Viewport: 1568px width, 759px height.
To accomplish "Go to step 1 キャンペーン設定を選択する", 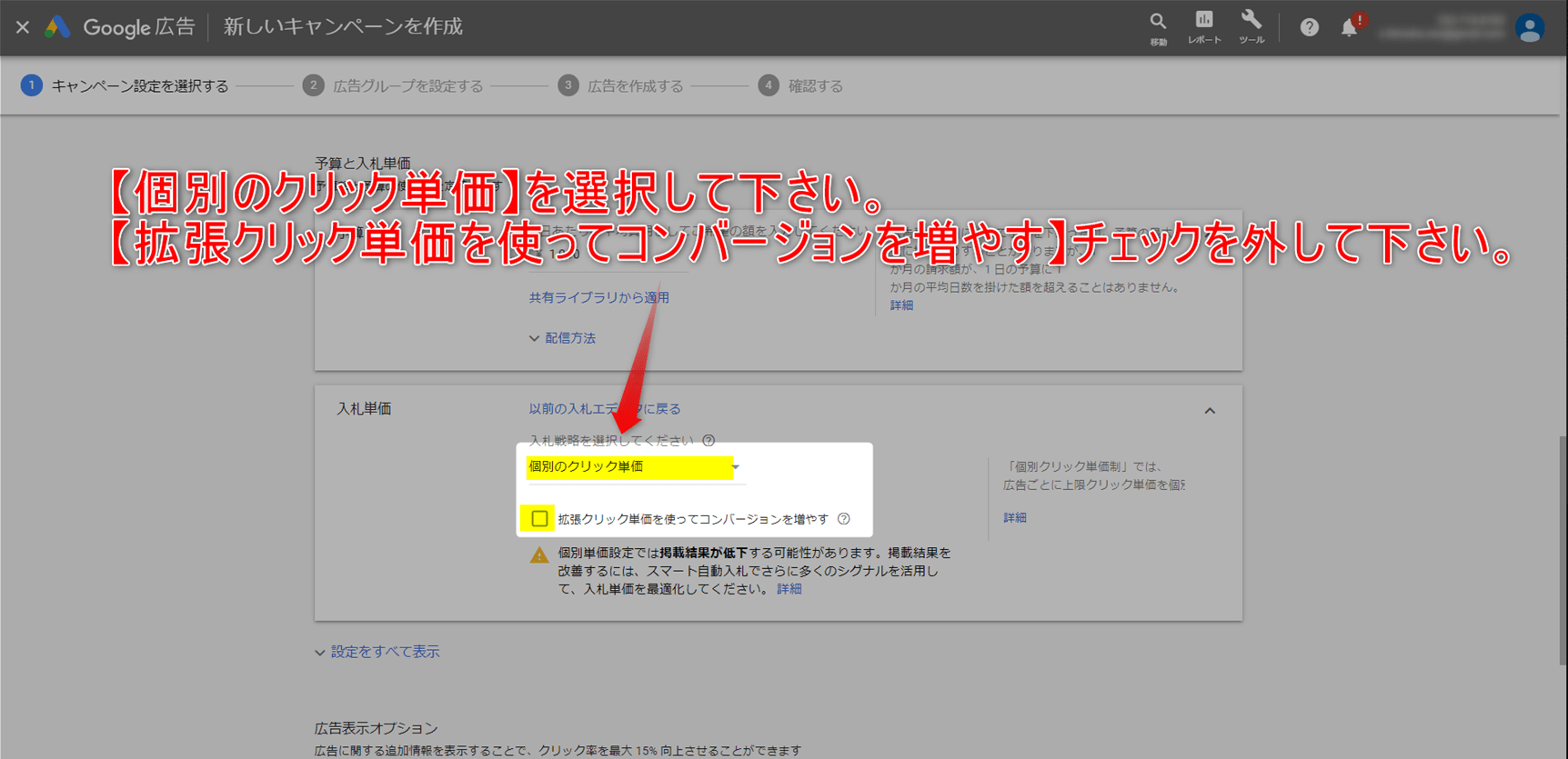I will (x=126, y=85).
